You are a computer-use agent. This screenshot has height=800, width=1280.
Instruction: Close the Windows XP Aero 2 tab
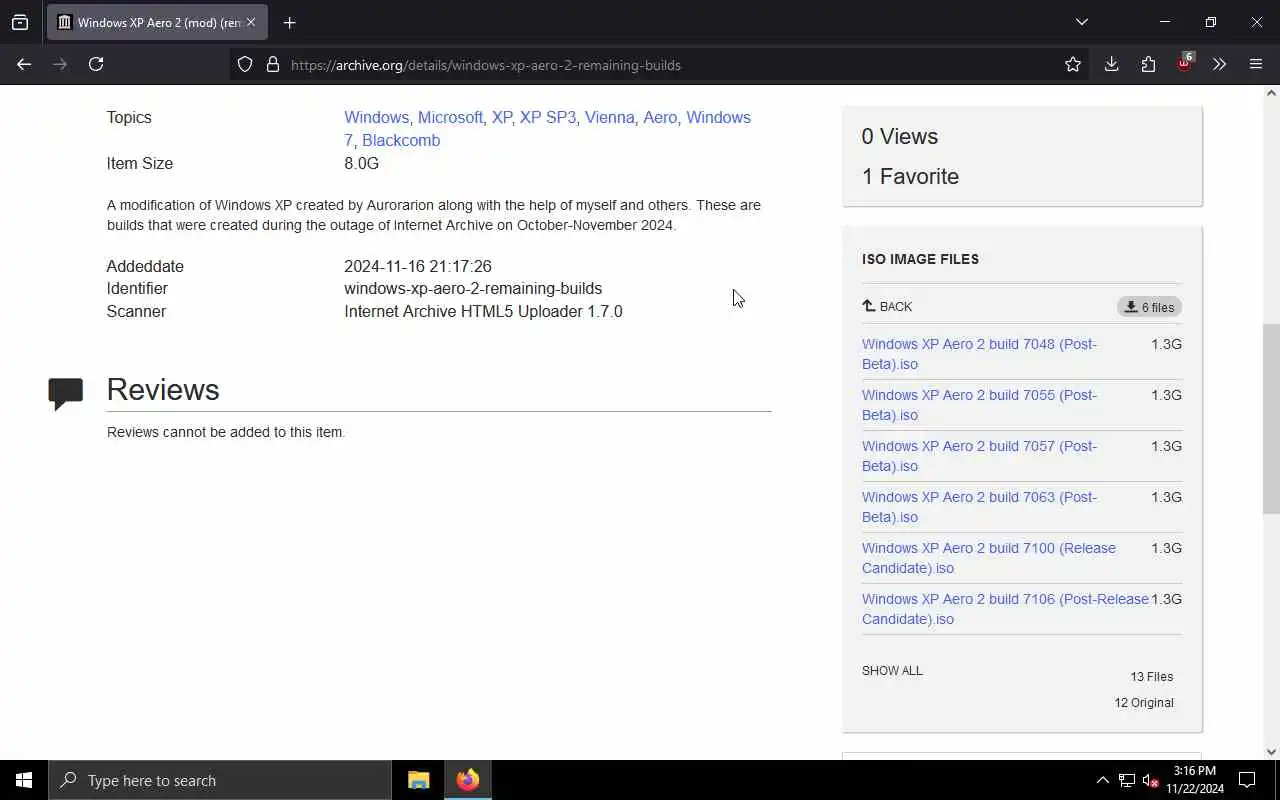point(250,22)
